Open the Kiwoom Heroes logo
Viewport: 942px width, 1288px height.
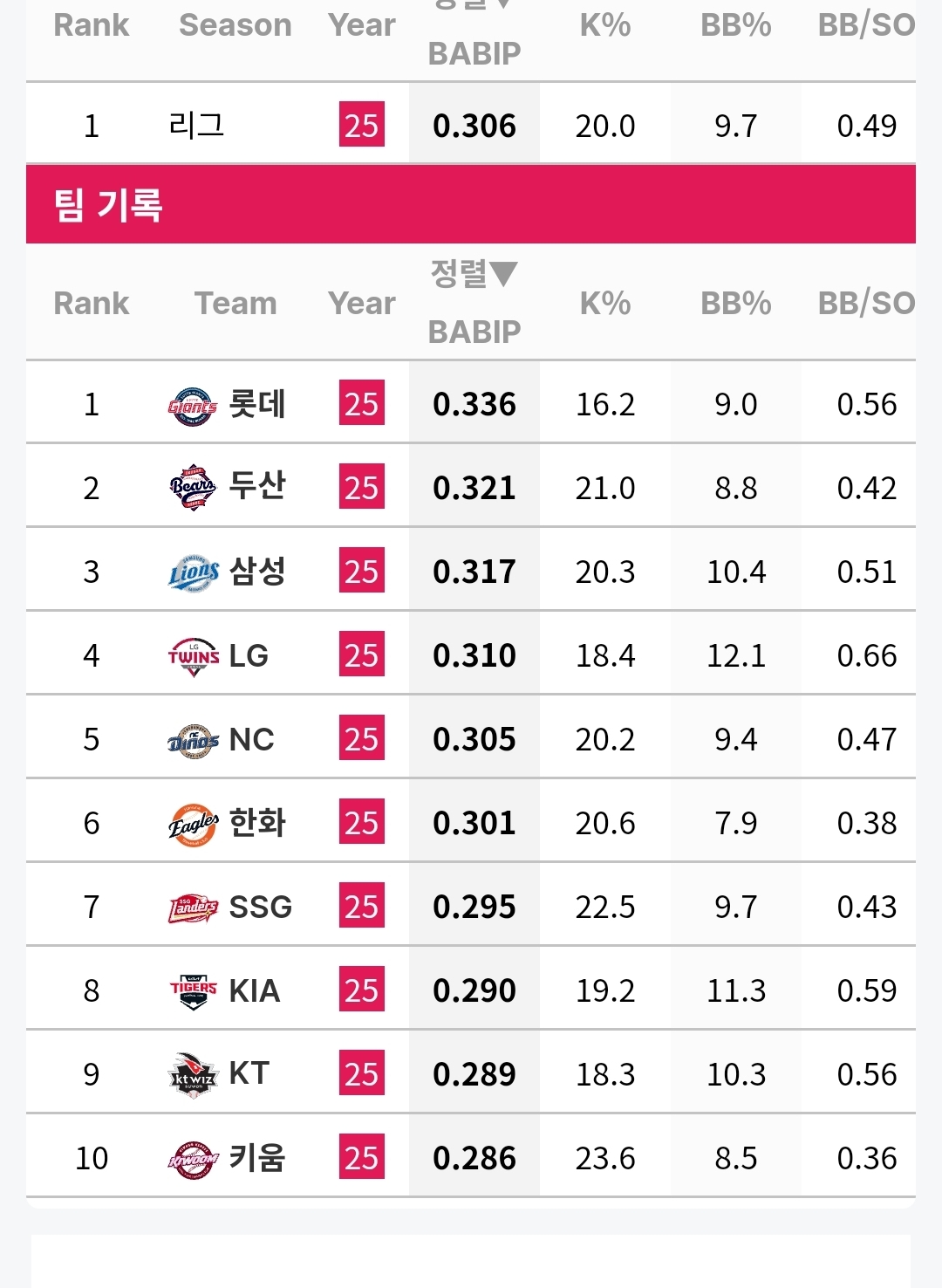pyautogui.click(x=193, y=1160)
